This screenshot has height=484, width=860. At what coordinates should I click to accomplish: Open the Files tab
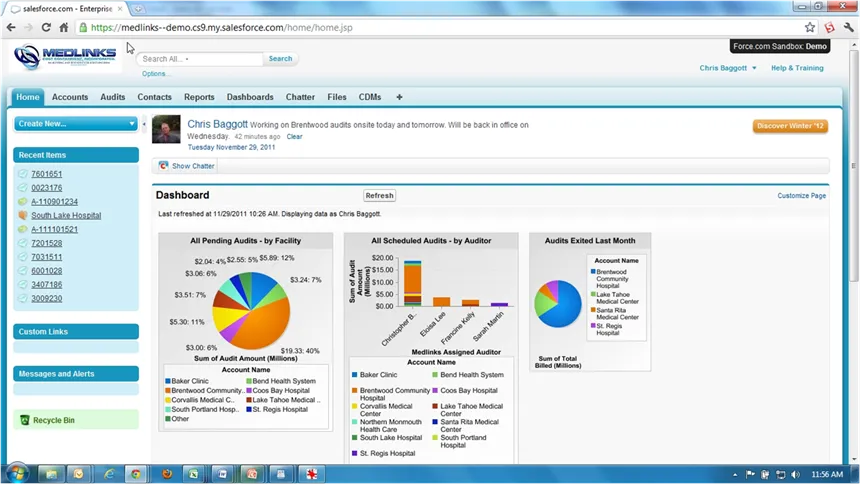pos(337,97)
